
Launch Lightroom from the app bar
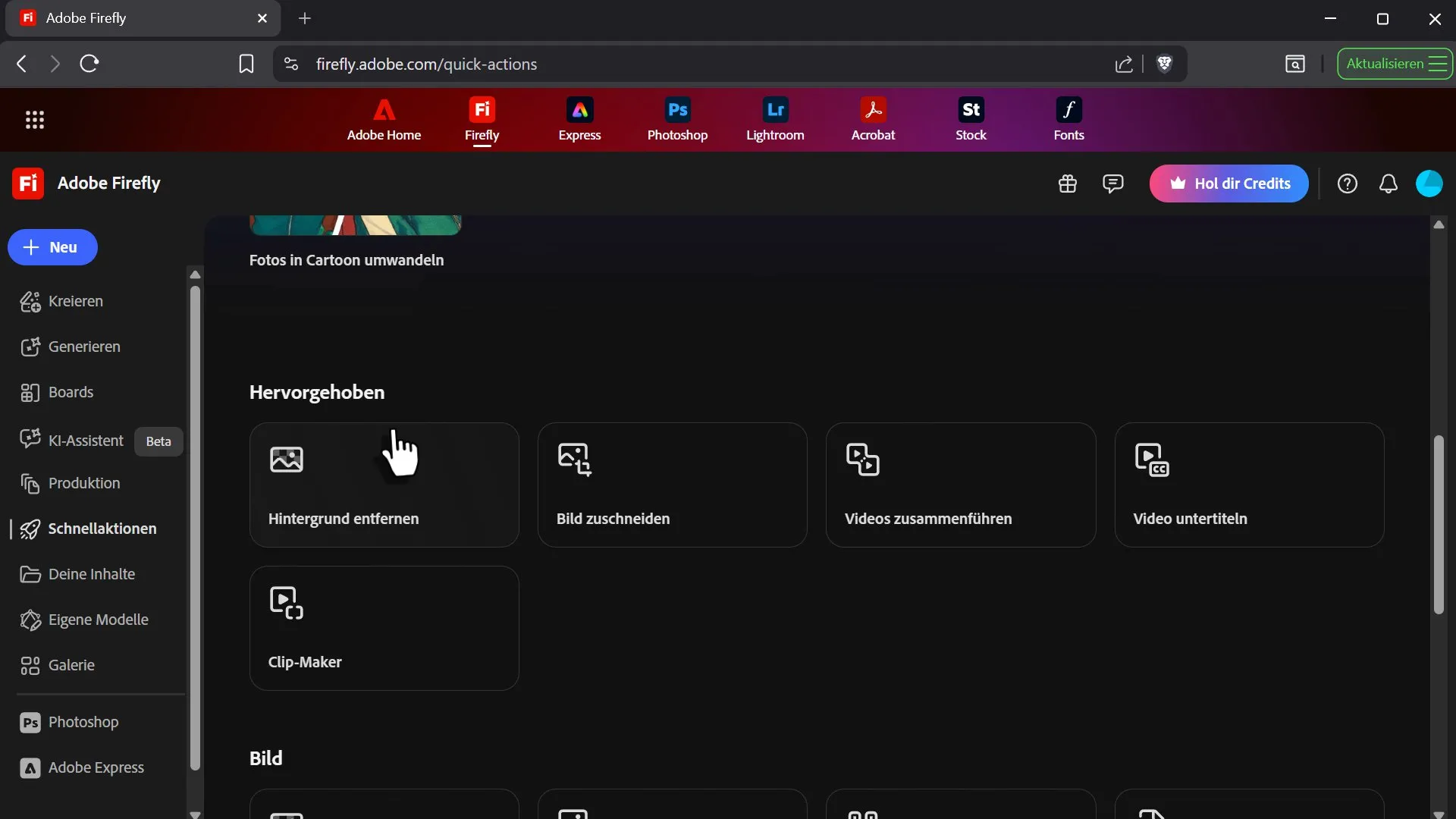pyautogui.click(x=775, y=120)
